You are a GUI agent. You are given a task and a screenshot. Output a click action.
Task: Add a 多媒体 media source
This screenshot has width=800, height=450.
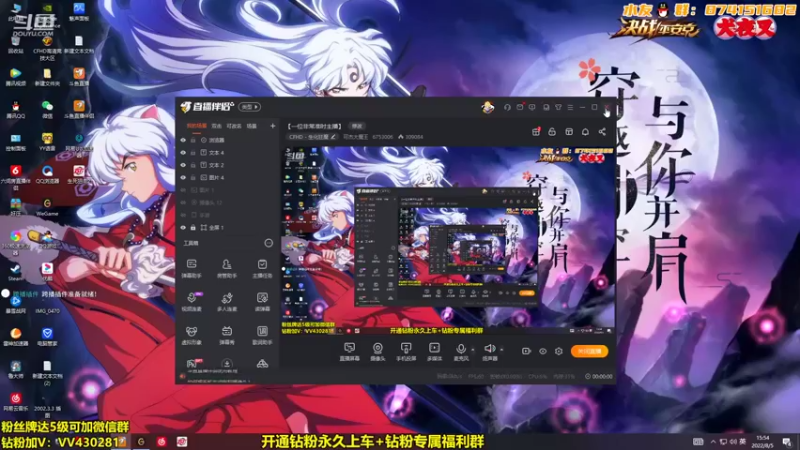(x=434, y=352)
